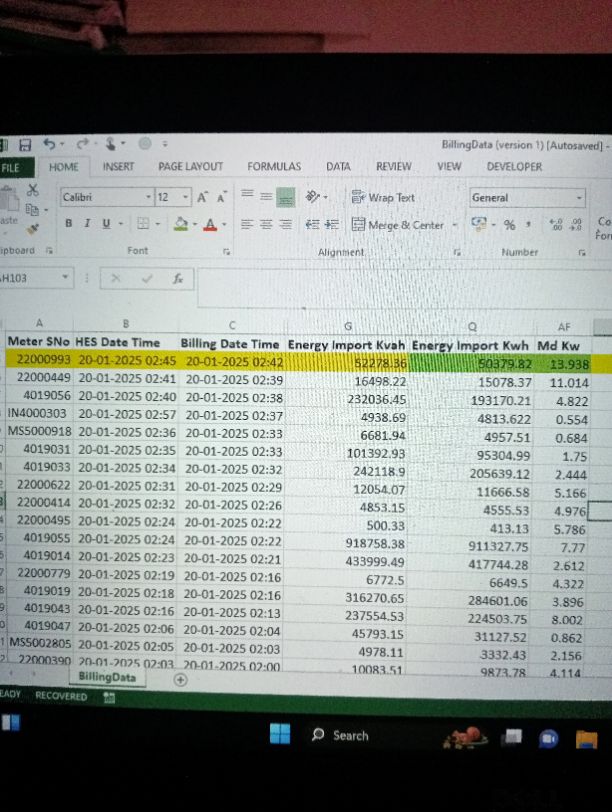Open the Name Box dropdown arrow

tap(65, 277)
